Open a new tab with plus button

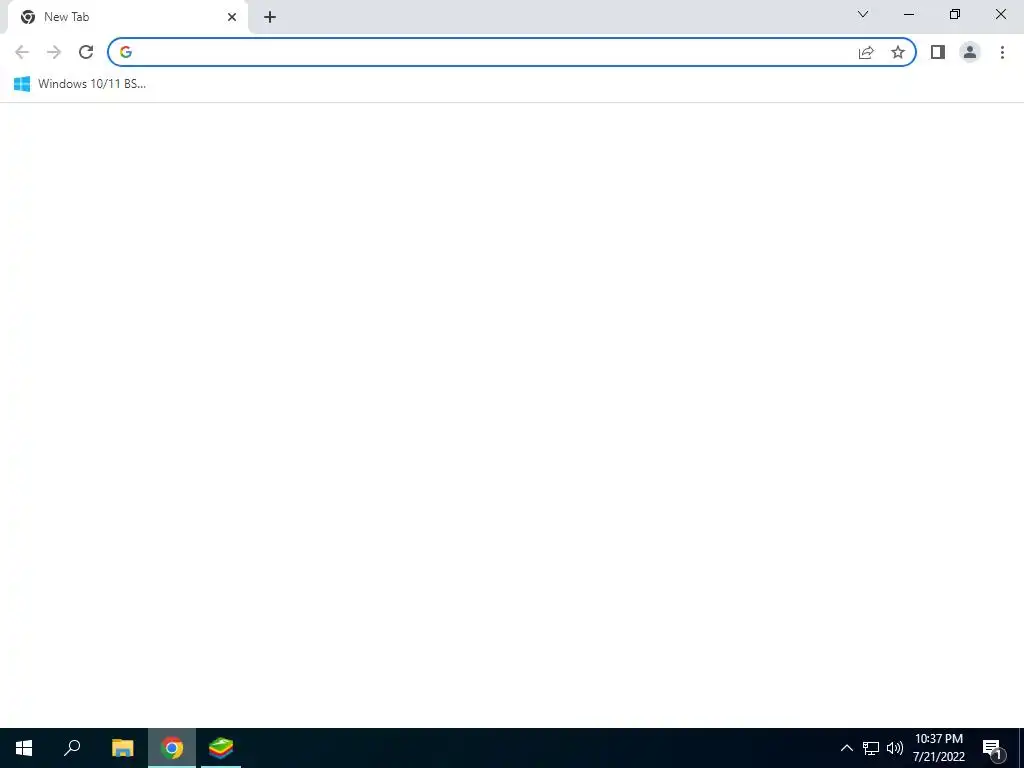click(270, 17)
